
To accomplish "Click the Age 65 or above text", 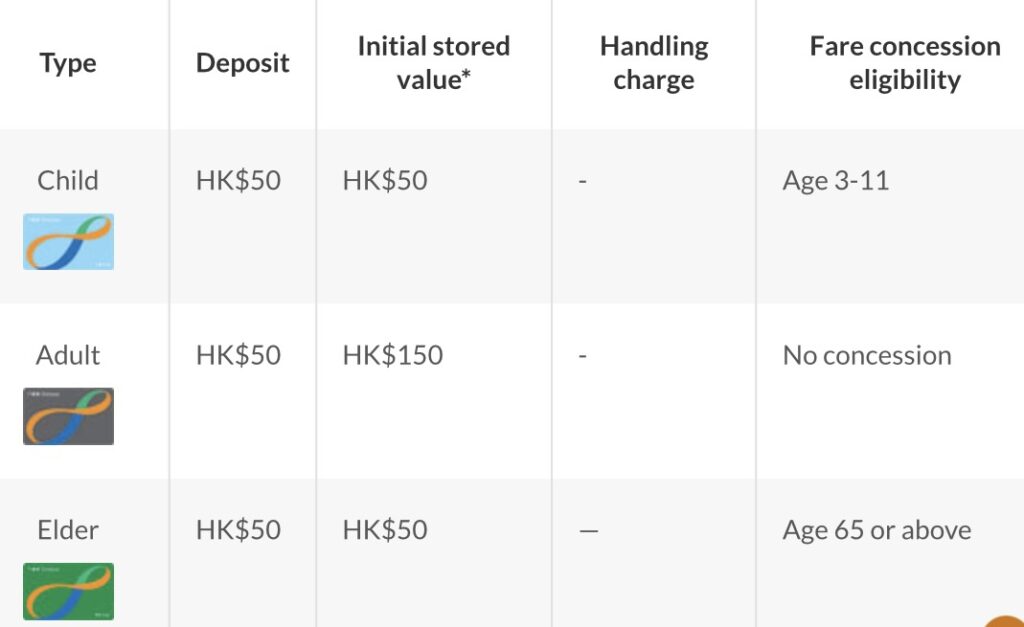I will [877, 530].
